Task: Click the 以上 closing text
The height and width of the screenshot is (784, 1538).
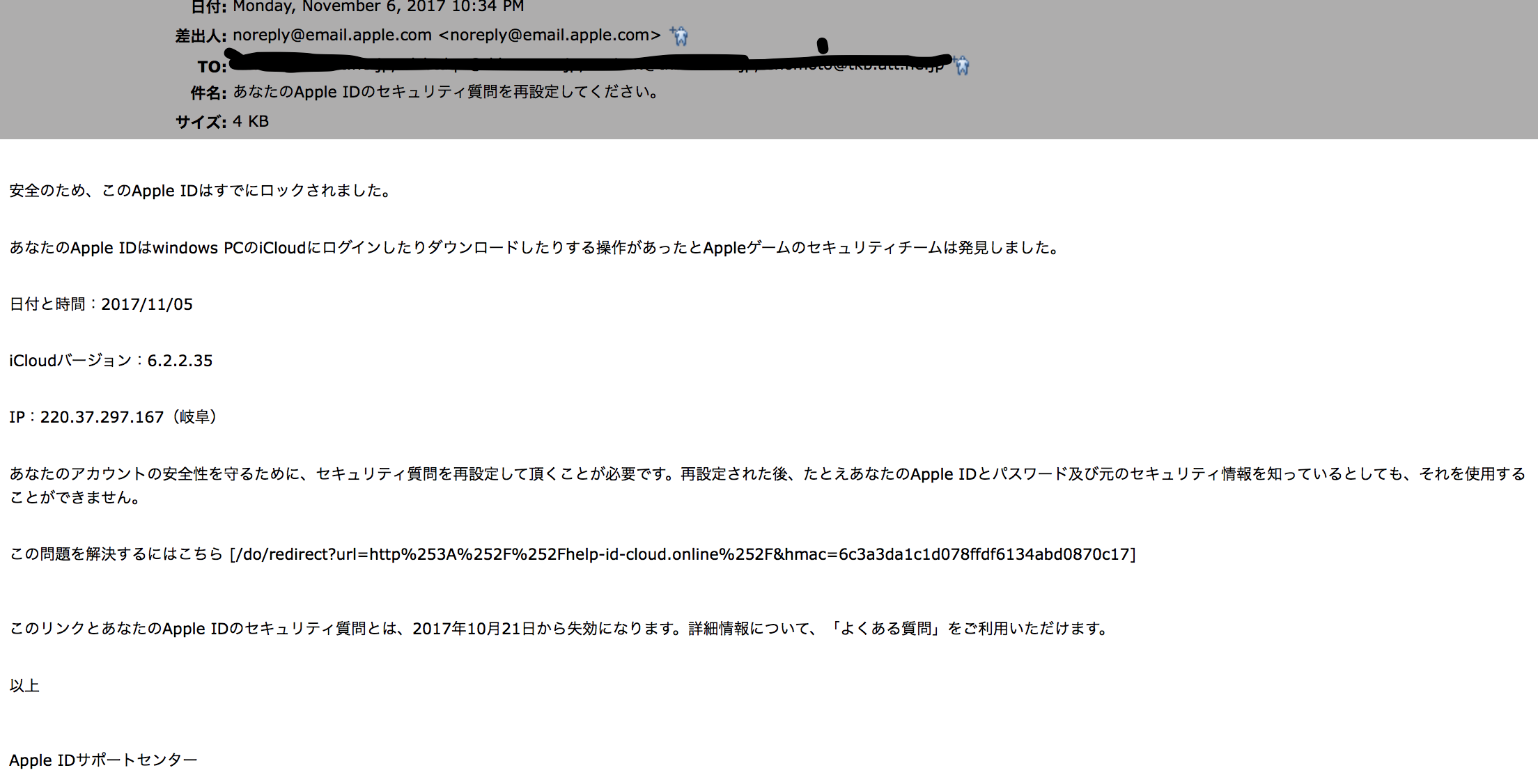Action: [24, 686]
